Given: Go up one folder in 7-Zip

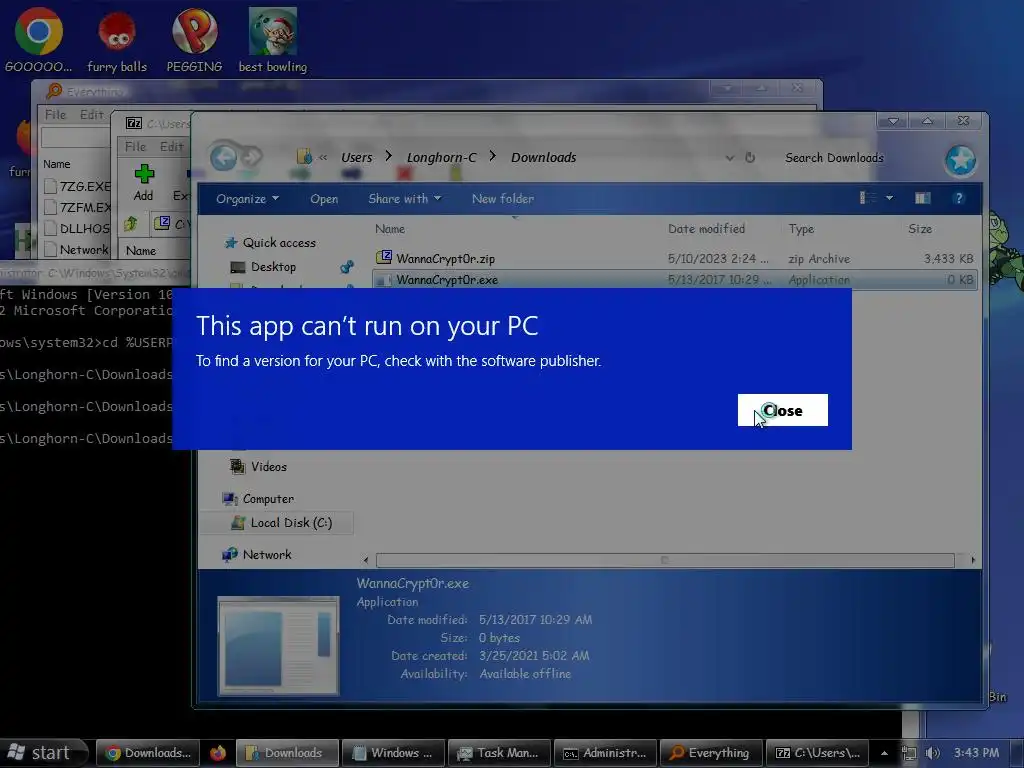Looking at the screenshot, I should [131, 224].
